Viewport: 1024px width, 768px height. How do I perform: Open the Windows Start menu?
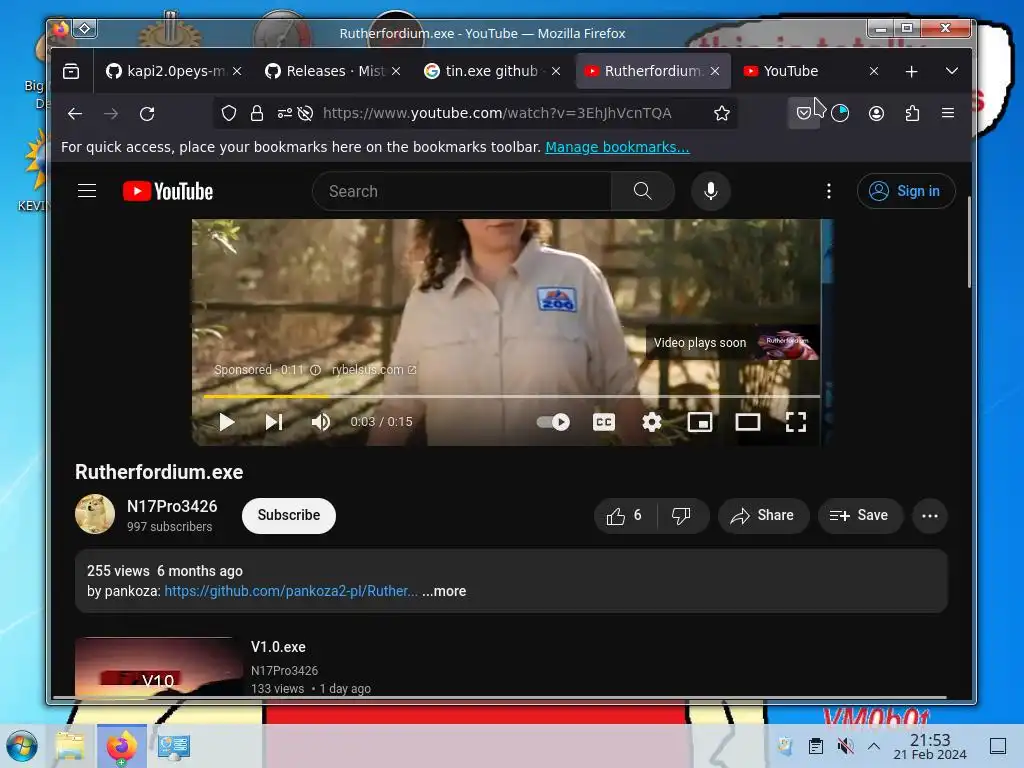tap(22, 746)
